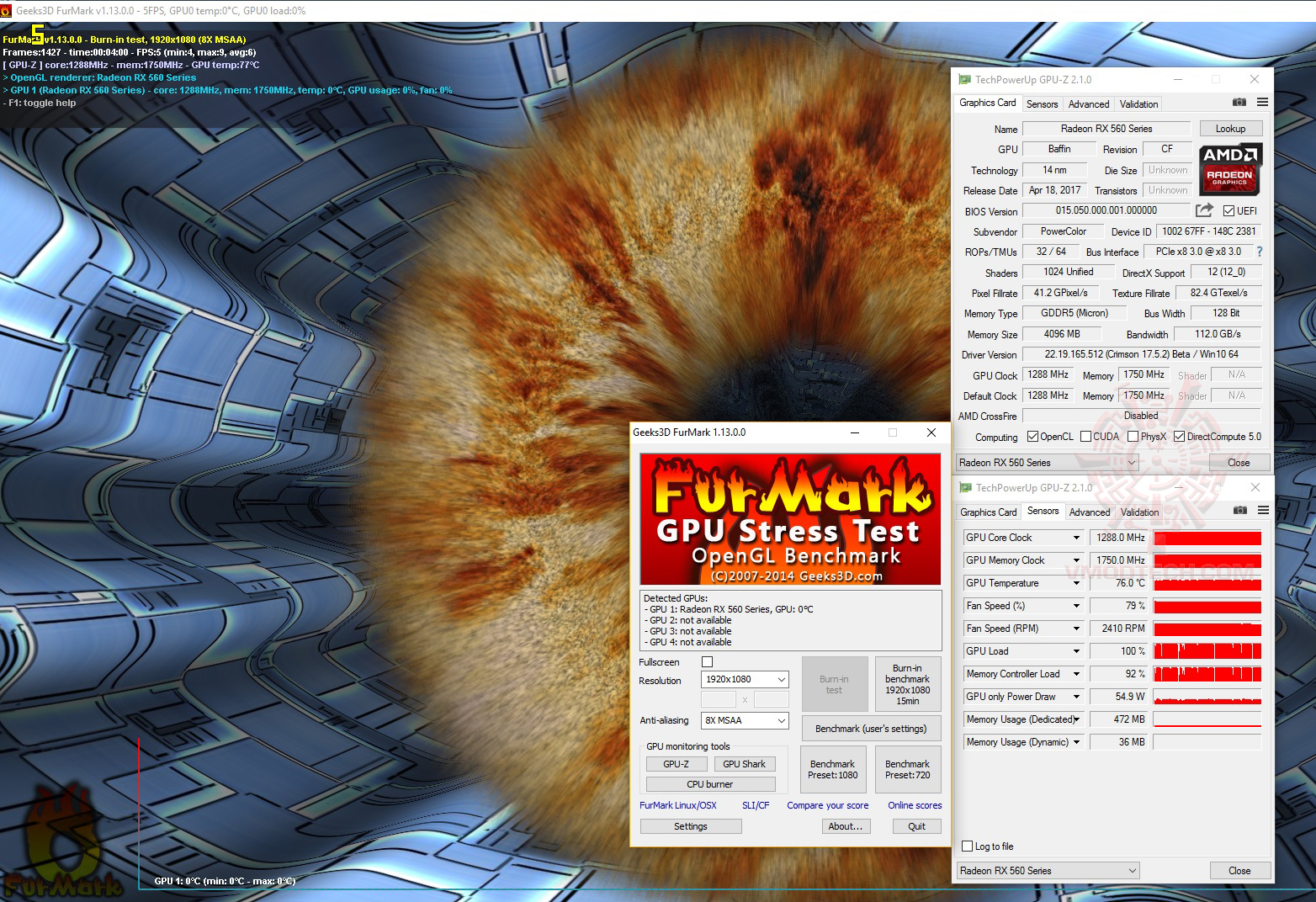
Task: Open the CPU burner tool
Action: coord(710,784)
